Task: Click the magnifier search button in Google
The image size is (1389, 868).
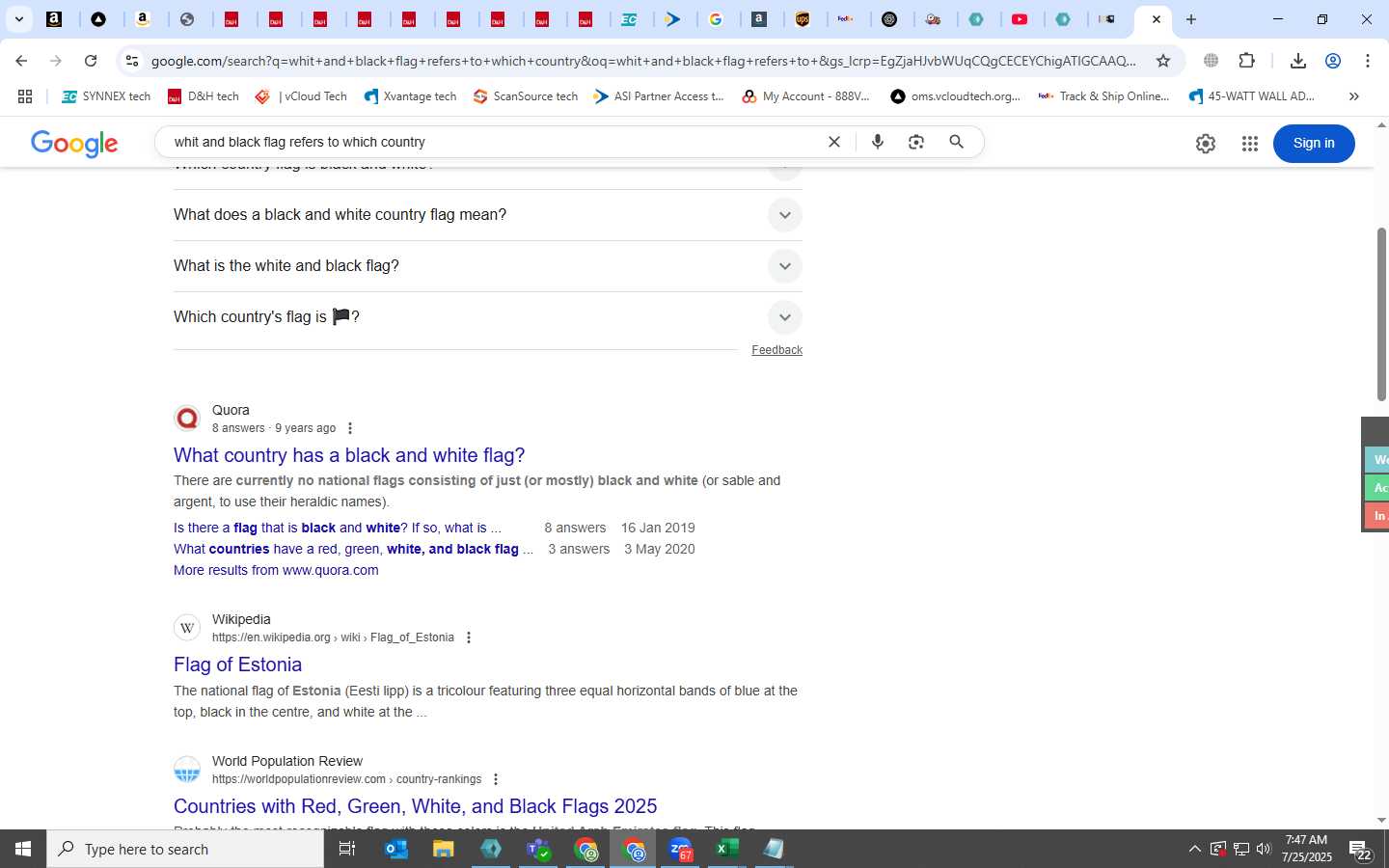Action: click(x=957, y=142)
